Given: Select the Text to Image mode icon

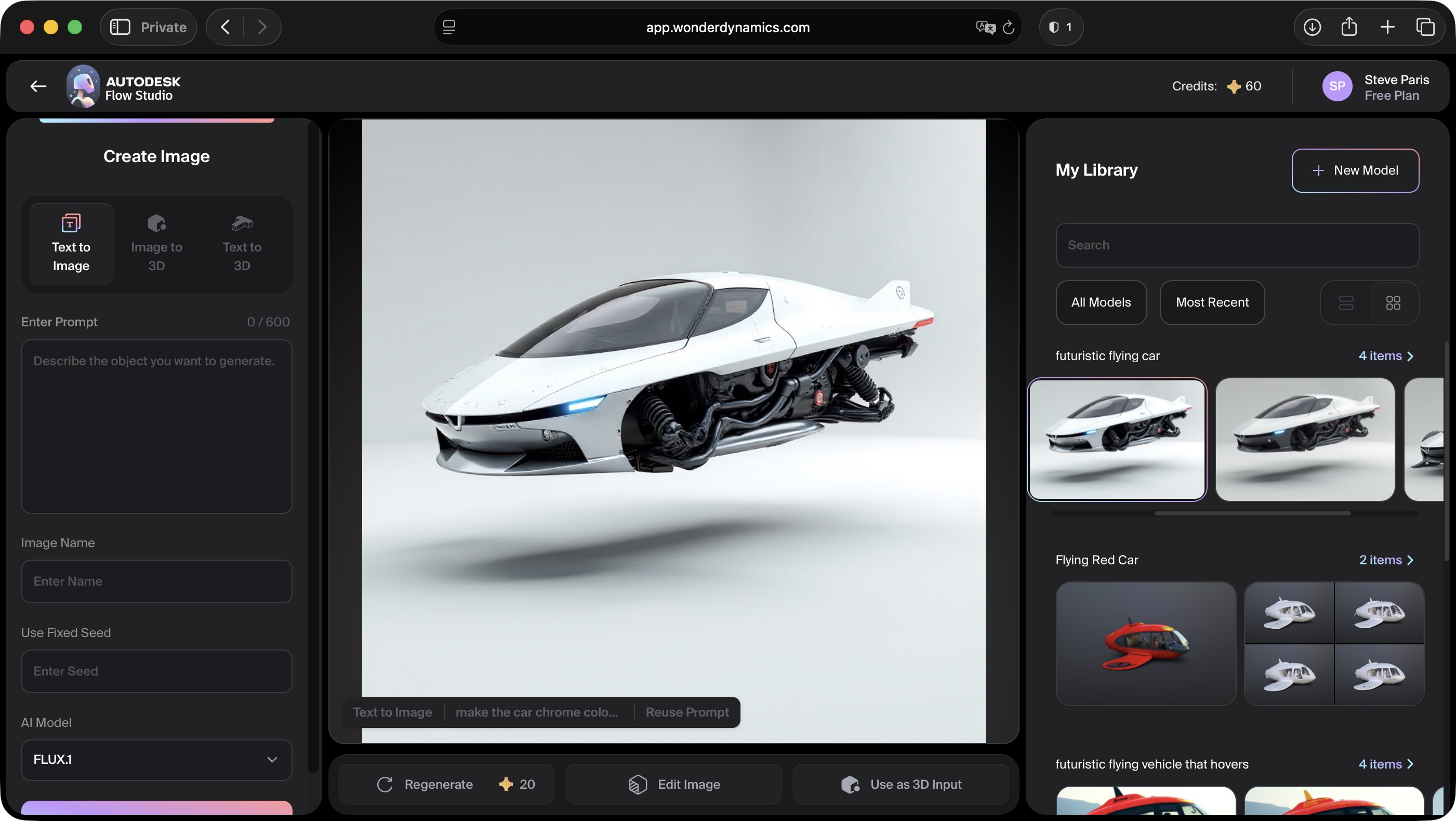Looking at the screenshot, I should click(70, 222).
